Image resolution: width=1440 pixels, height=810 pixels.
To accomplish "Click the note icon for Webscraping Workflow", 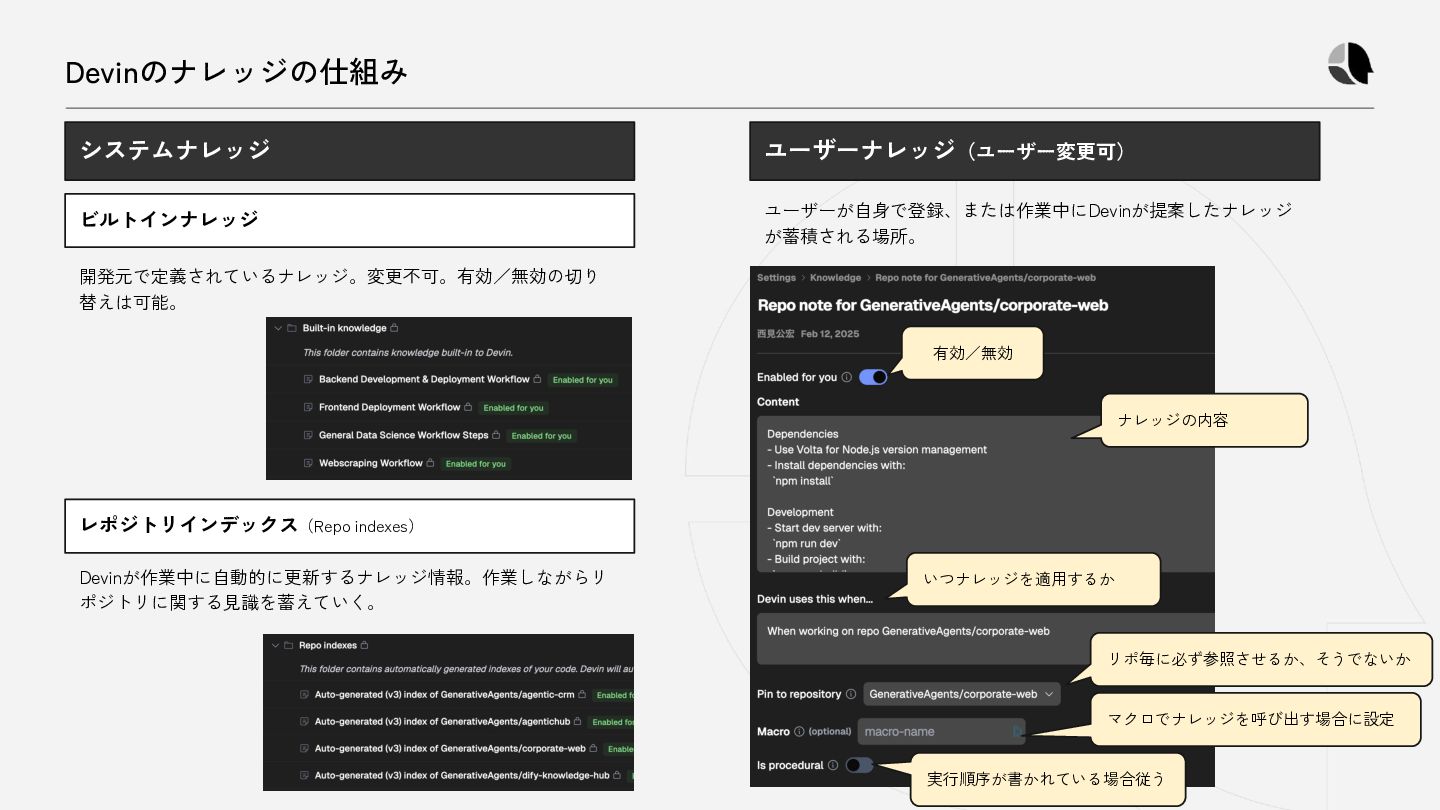I will [x=308, y=464].
